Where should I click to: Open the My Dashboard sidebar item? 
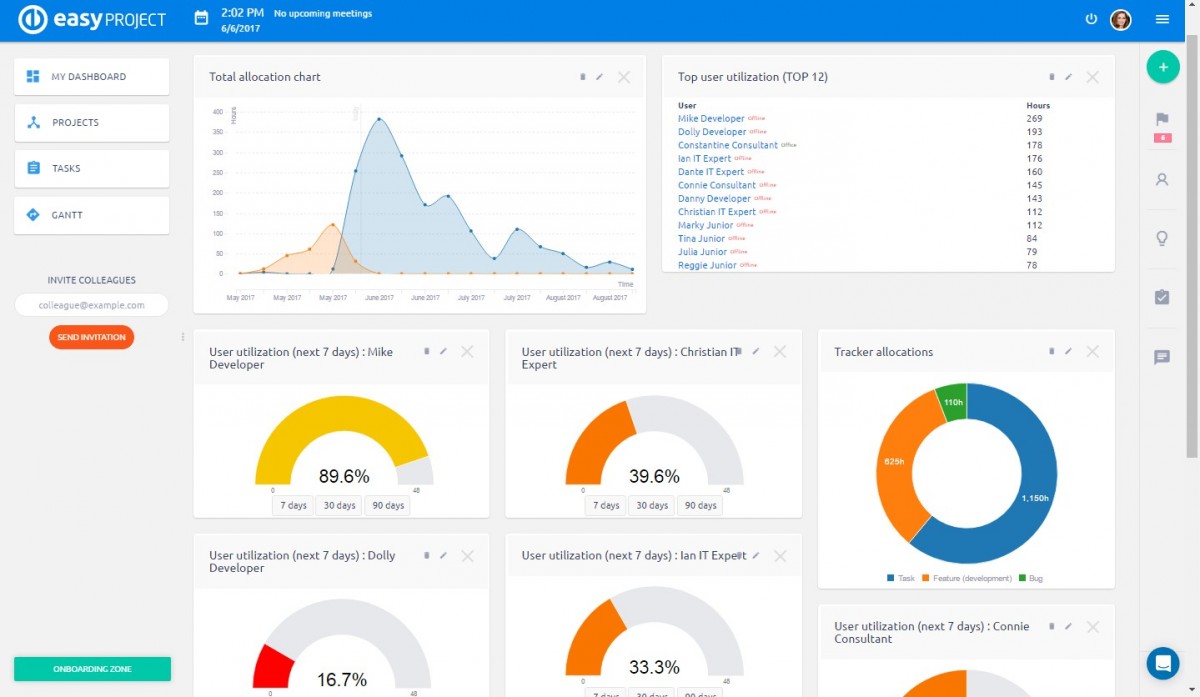[x=91, y=76]
